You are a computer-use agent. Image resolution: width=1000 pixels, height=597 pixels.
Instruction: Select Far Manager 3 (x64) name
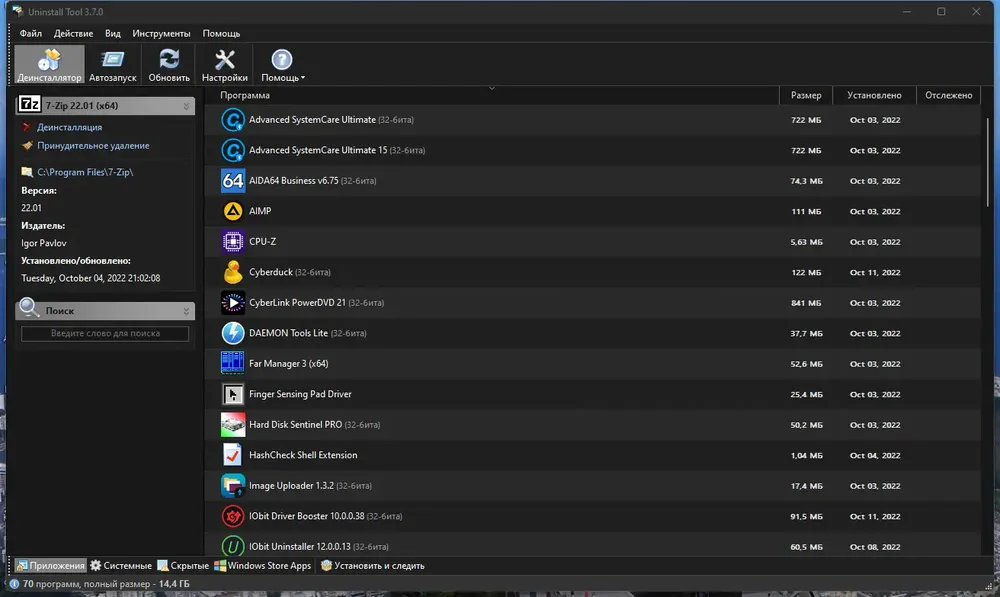click(x=289, y=364)
